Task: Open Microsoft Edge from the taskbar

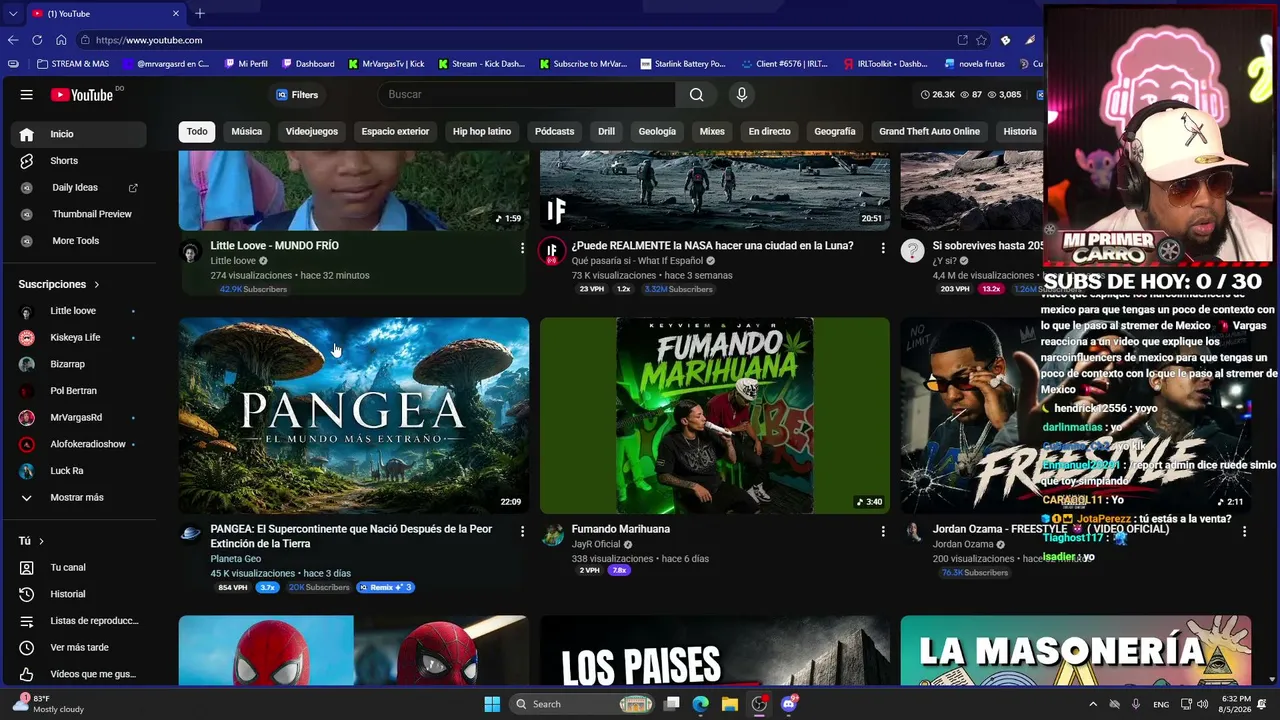Action: [x=701, y=704]
